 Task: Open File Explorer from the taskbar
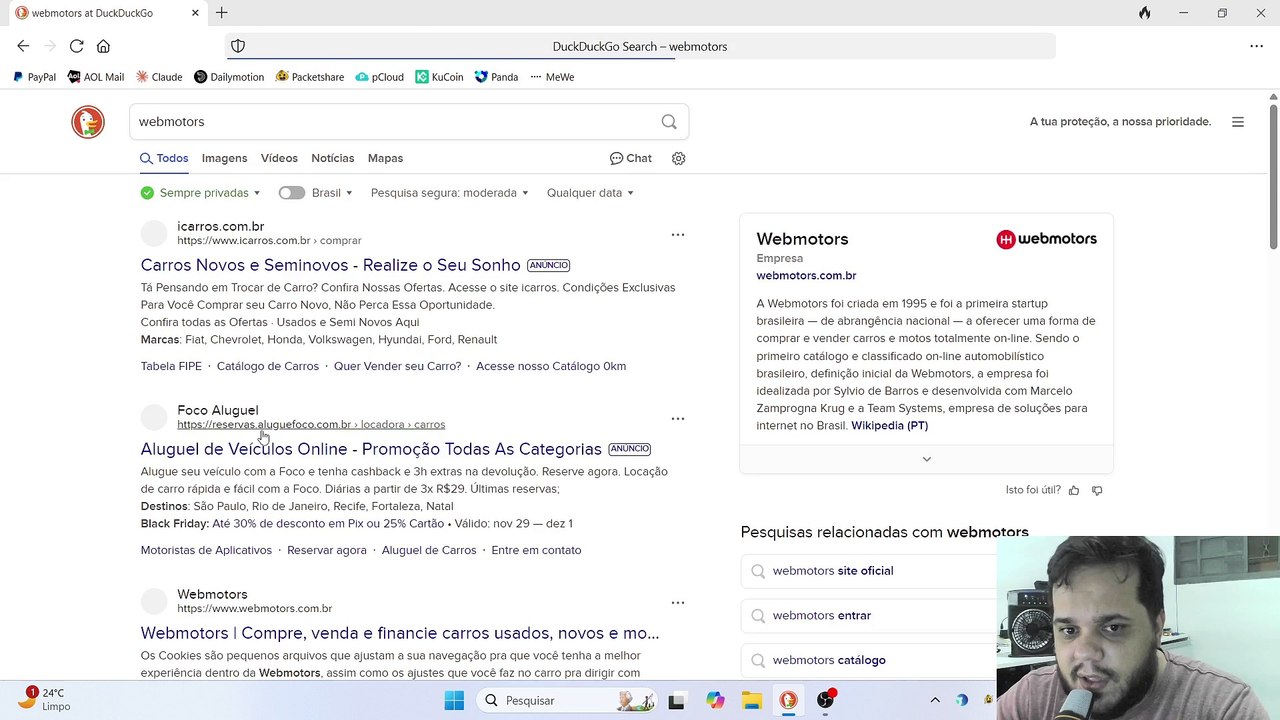pyautogui.click(x=751, y=700)
